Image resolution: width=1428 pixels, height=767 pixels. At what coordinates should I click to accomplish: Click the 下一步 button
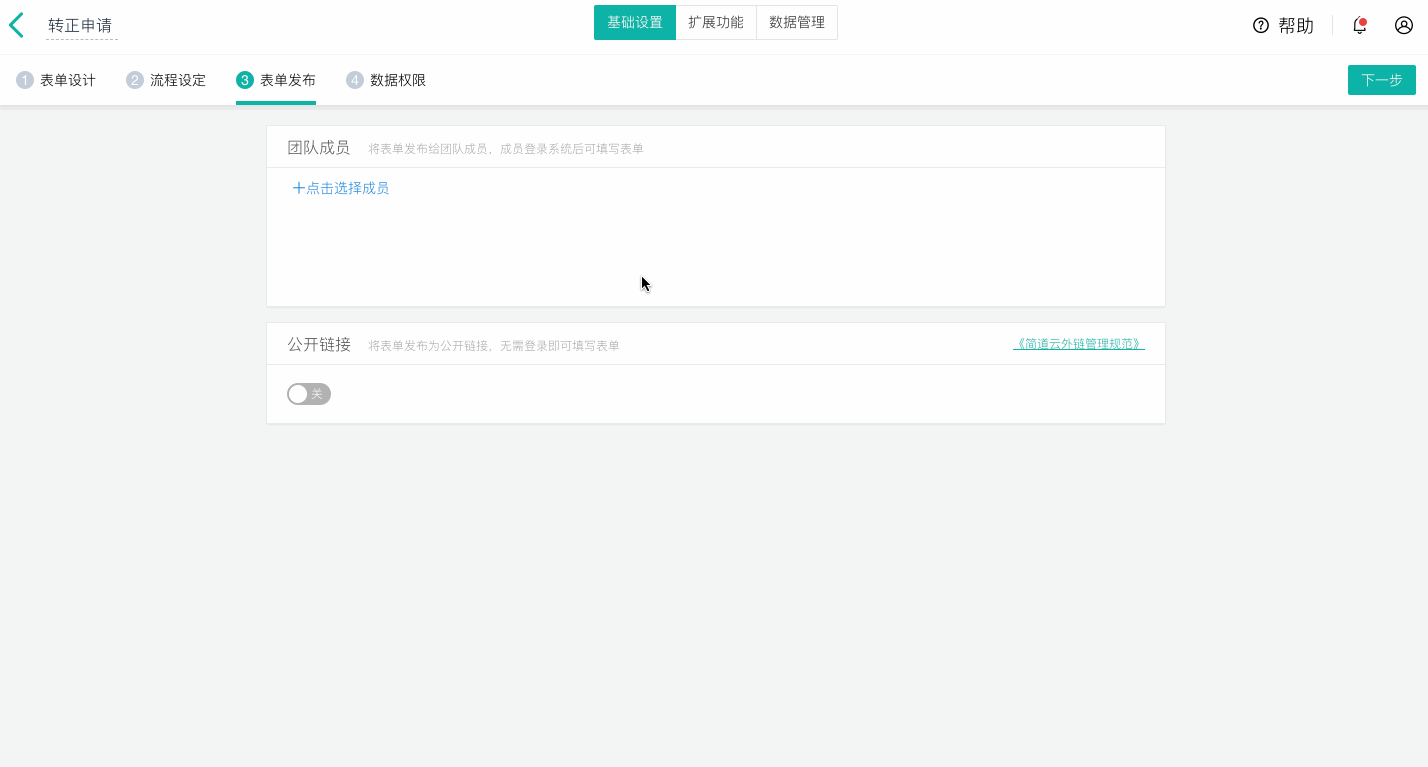click(1381, 79)
